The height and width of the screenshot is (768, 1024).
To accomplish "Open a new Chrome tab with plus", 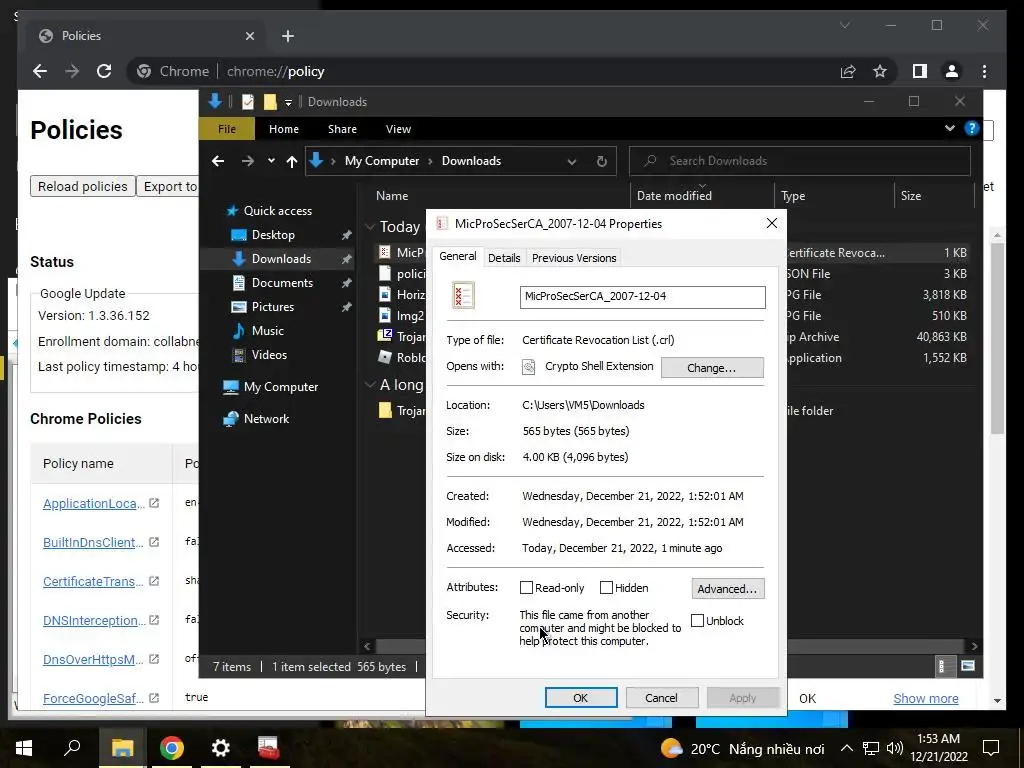I will 288,36.
